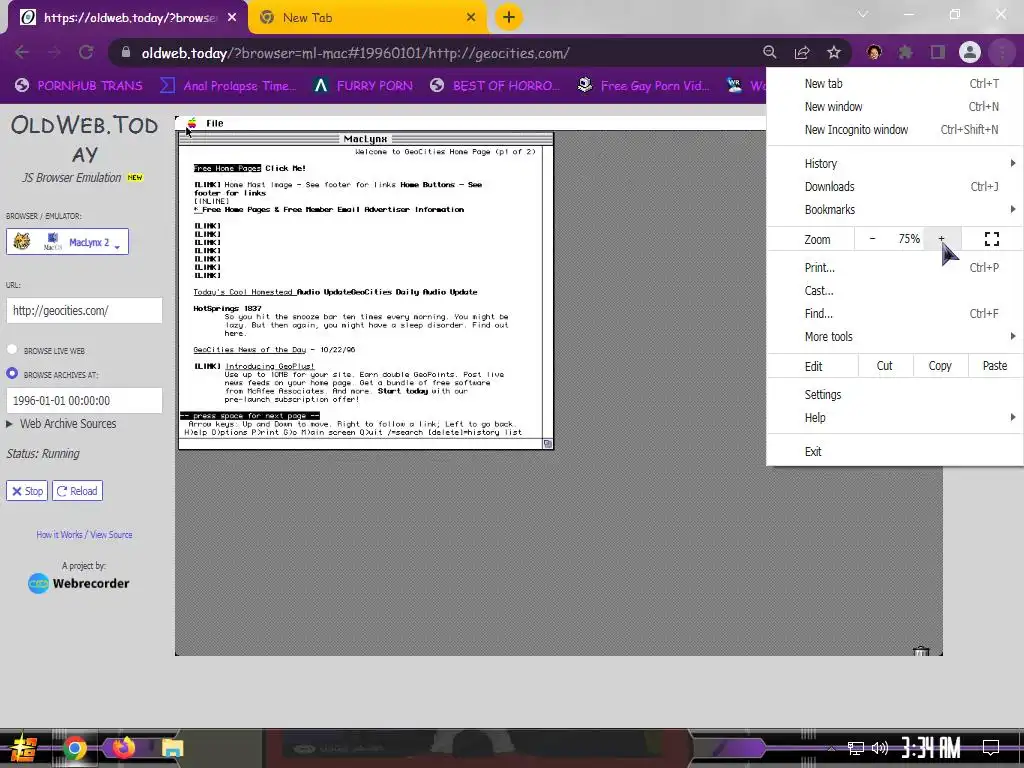Viewport: 1024px width, 768px height.
Task: Click the volume icon in the system tray
Action: (x=880, y=748)
